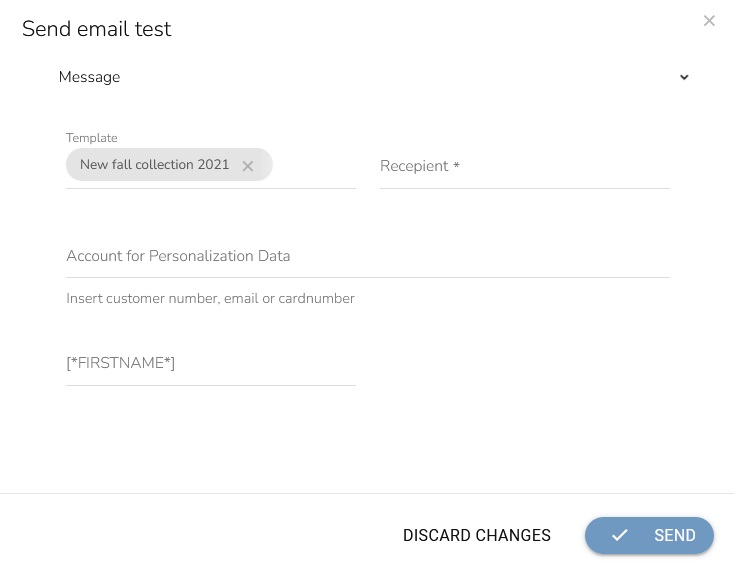Click the underline beneath the Template chip

point(210,188)
